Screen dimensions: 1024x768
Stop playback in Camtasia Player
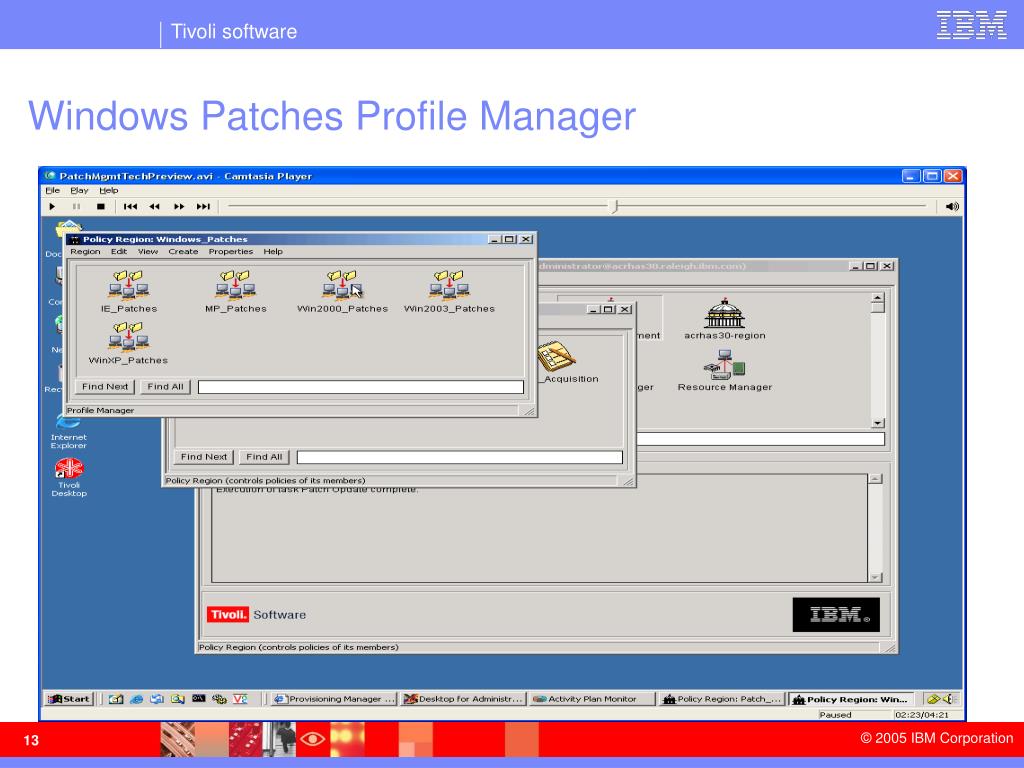pos(101,206)
